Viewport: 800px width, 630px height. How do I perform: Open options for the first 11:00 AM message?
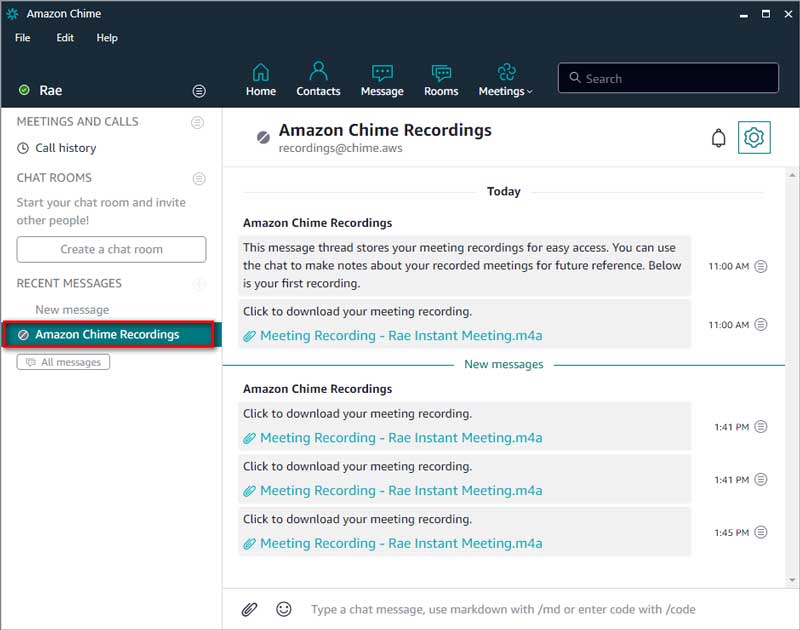point(759,266)
